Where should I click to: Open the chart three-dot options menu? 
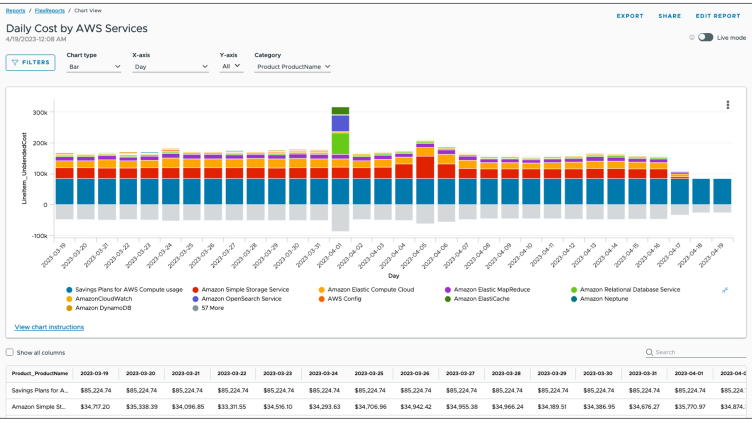click(x=727, y=105)
